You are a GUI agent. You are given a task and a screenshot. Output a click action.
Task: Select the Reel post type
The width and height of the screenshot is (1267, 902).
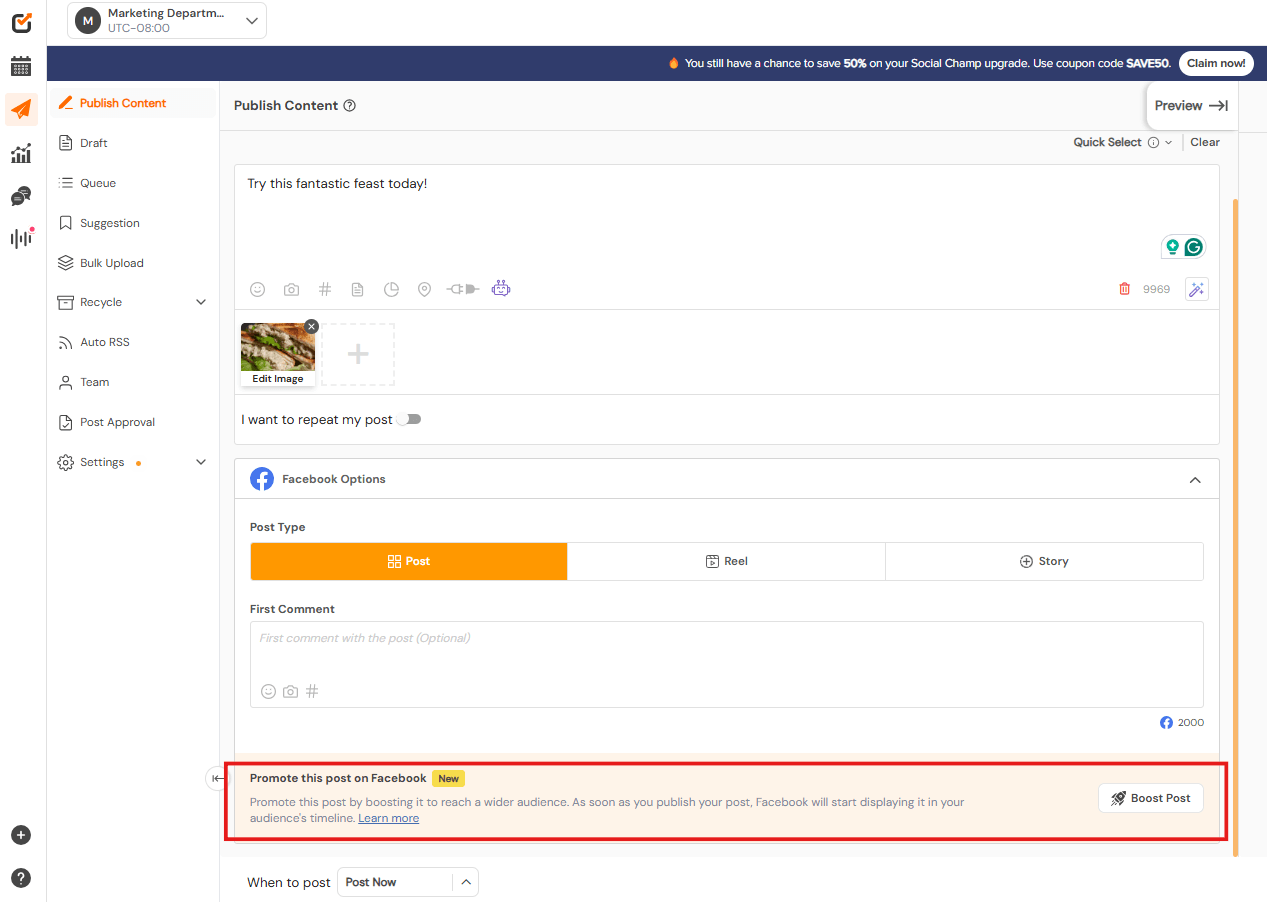point(726,561)
